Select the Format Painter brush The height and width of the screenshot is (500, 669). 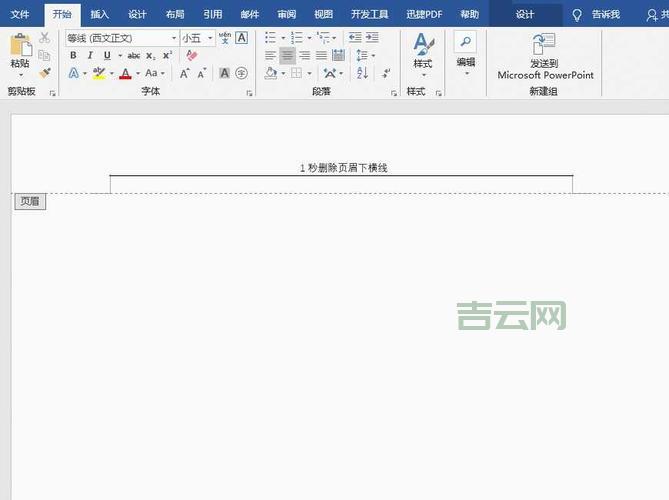44,73
